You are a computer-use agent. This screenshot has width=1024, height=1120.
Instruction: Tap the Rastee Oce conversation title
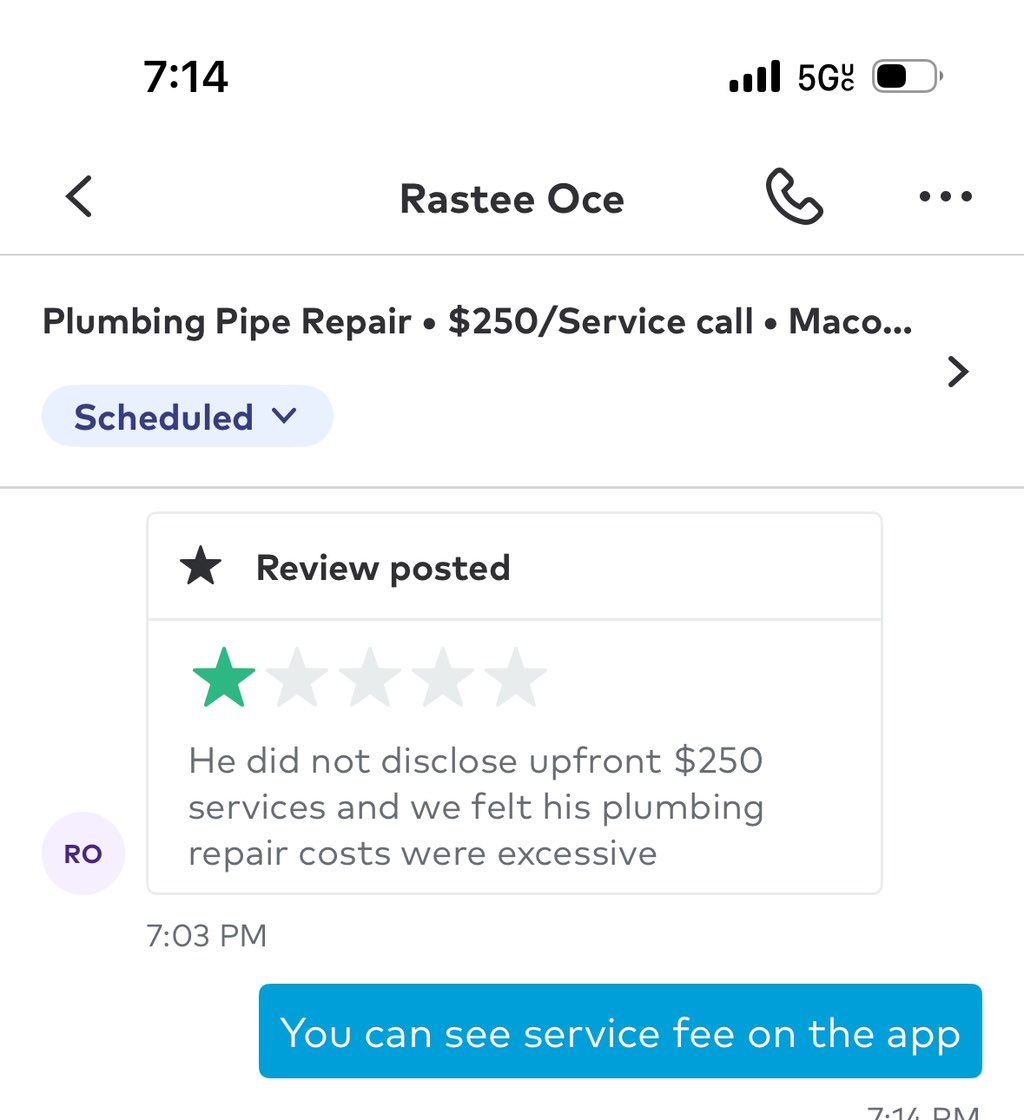coord(512,199)
